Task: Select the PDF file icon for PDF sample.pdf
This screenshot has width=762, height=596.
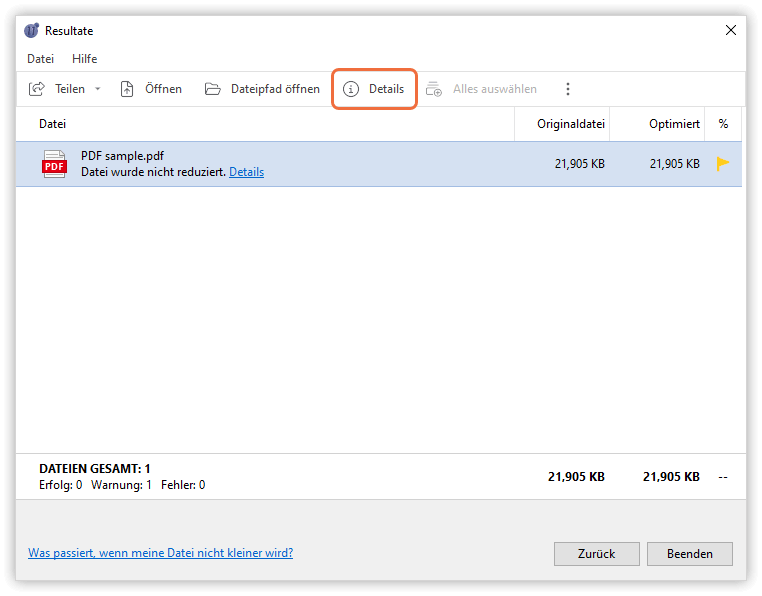Action: [x=54, y=164]
